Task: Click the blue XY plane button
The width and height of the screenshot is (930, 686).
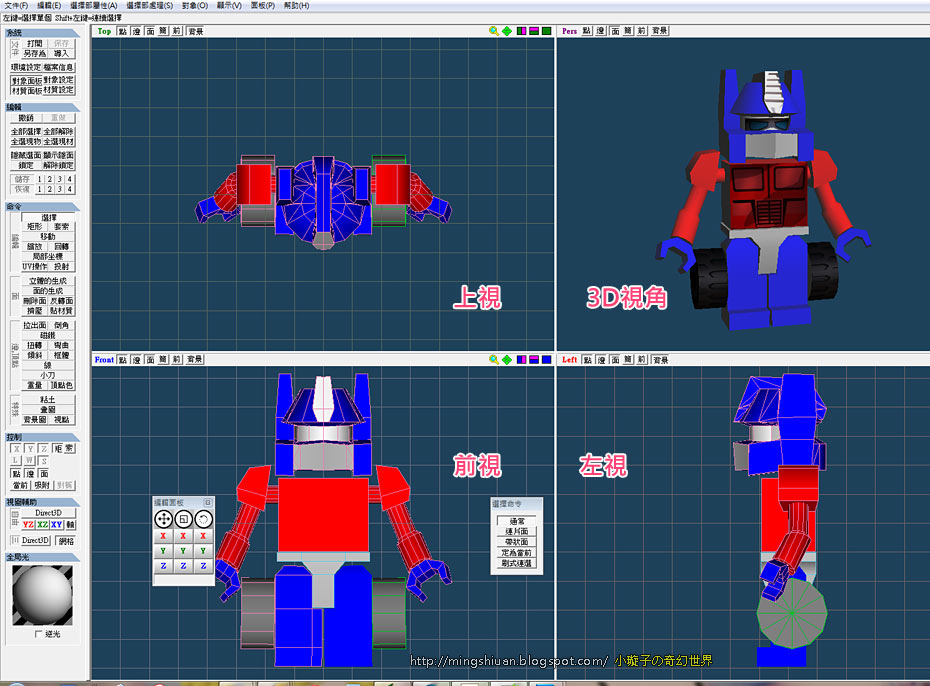Action: click(x=56, y=525)
